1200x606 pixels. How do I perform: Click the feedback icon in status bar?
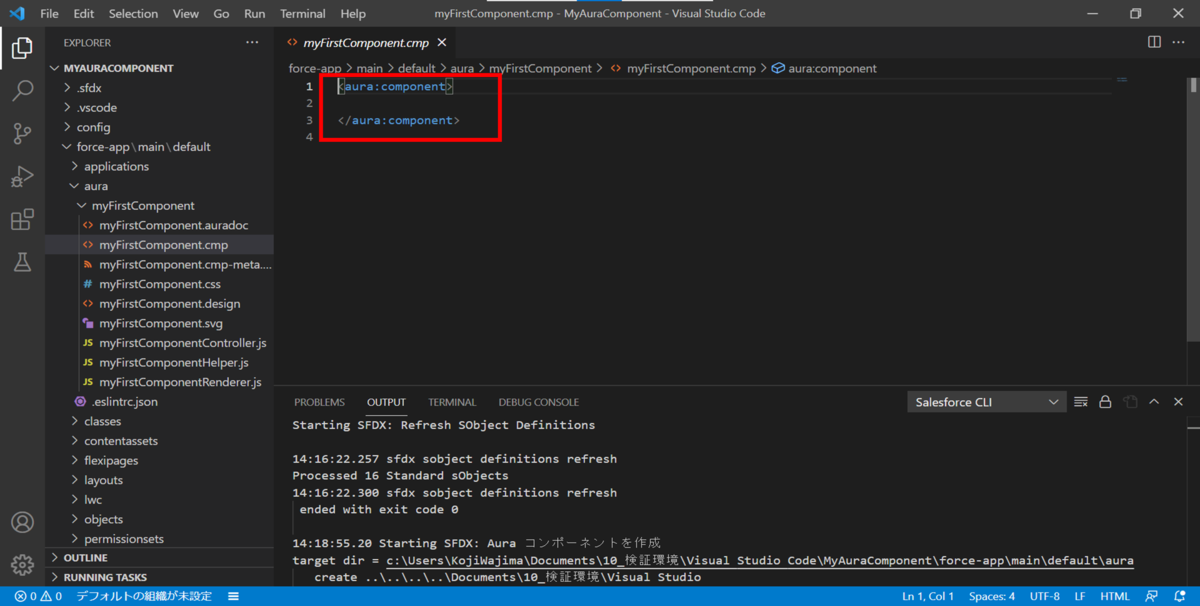(x=1153, y=596)
